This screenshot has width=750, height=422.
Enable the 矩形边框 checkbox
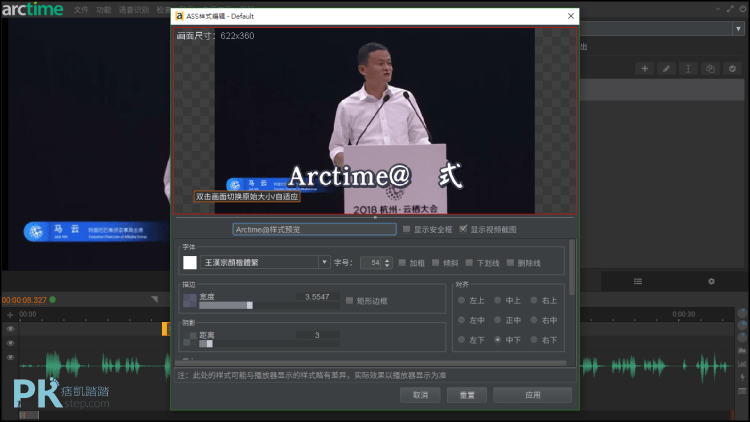coord(350,300)
